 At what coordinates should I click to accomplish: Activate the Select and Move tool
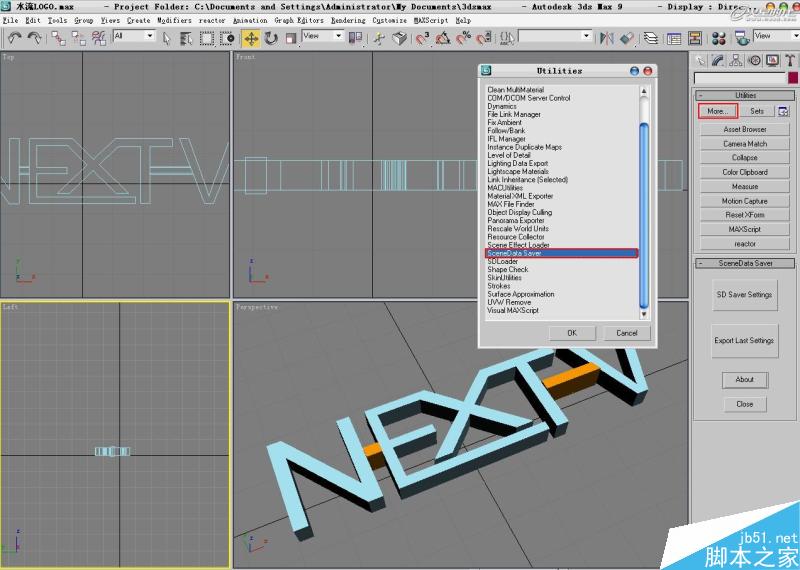point(251,38)
